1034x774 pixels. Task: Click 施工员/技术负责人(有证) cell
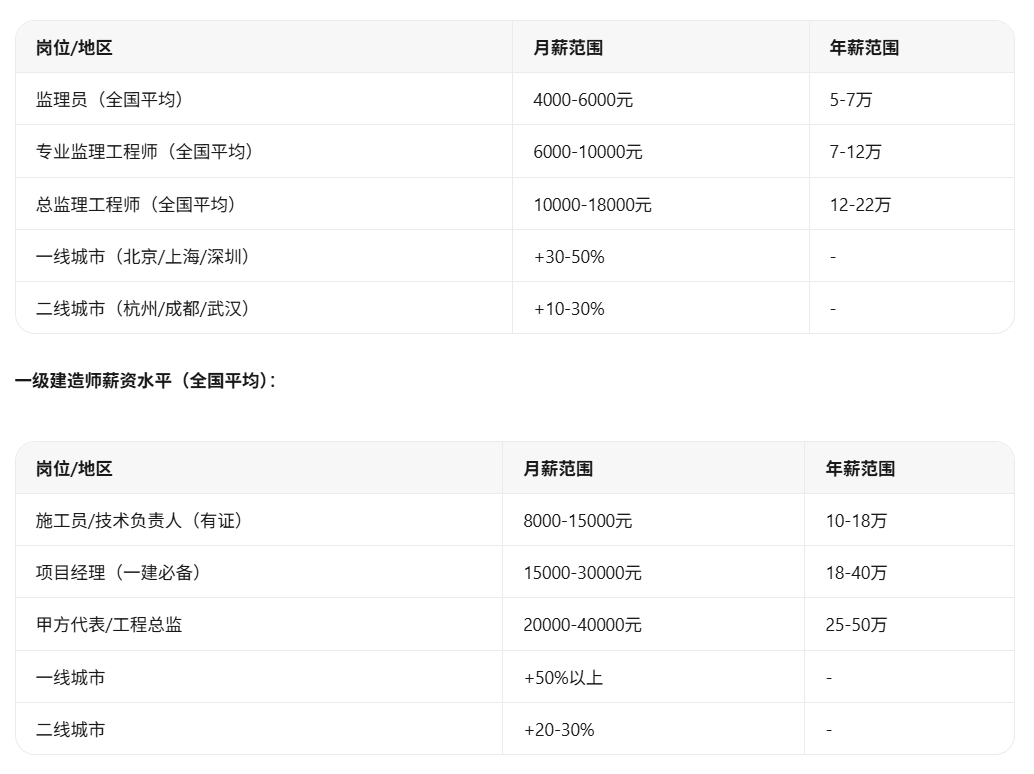click(139, 521)
